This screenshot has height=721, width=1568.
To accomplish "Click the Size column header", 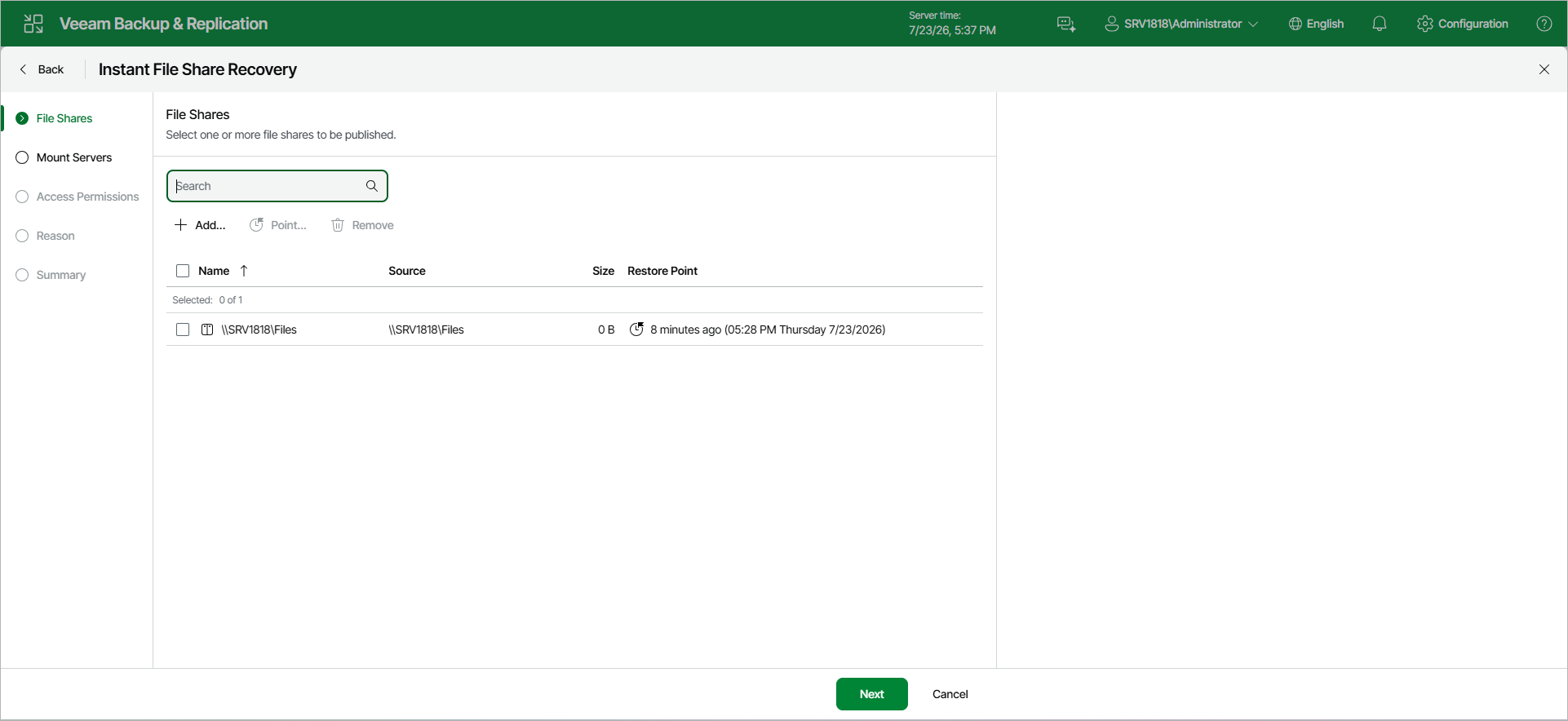I will [603, 271].
